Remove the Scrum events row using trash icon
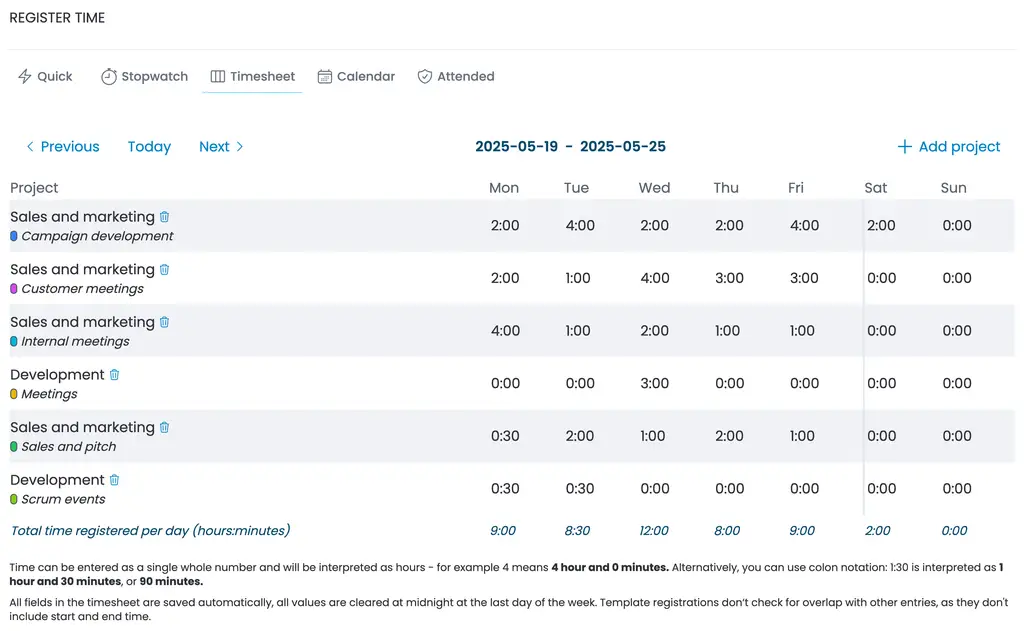1024x631 pixels. 115,480
